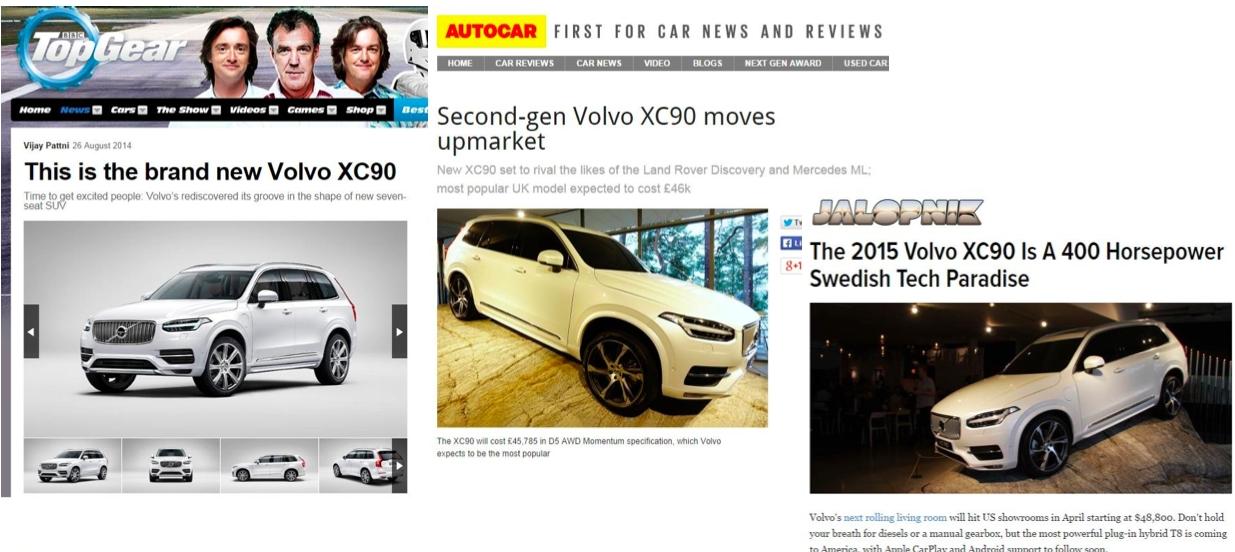Show previous photo with gallery left arrow
The image size is (1235, 552).
pyautogui.click(x=31, y=331)
